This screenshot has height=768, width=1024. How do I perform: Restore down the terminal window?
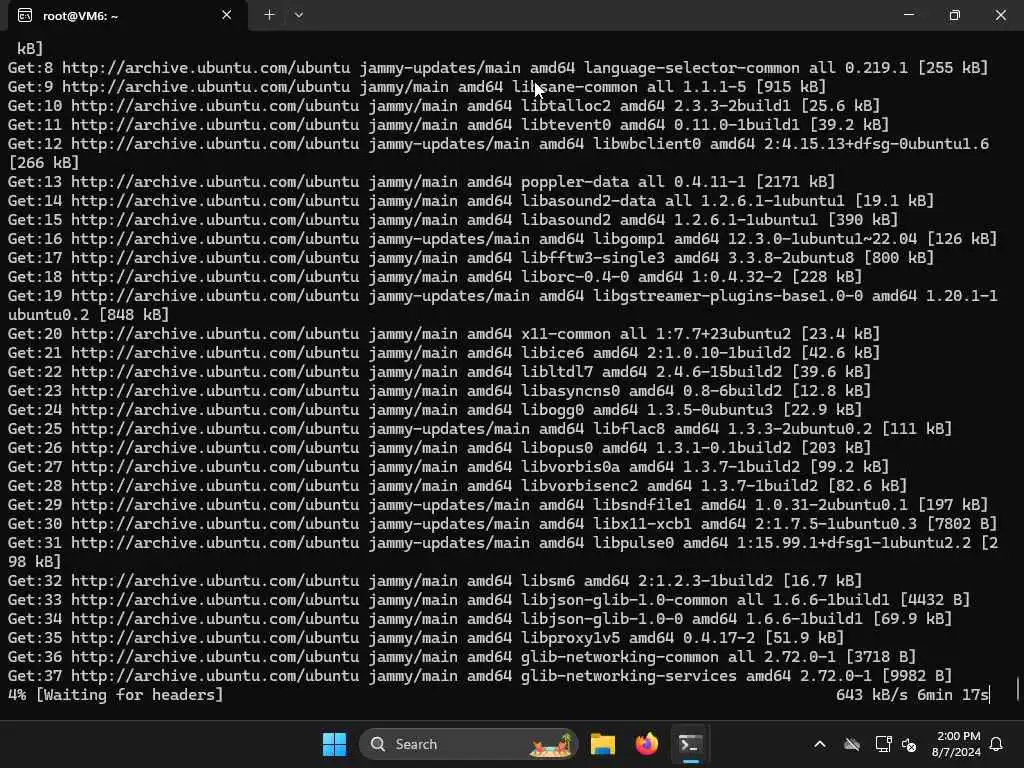coord(954,15)
